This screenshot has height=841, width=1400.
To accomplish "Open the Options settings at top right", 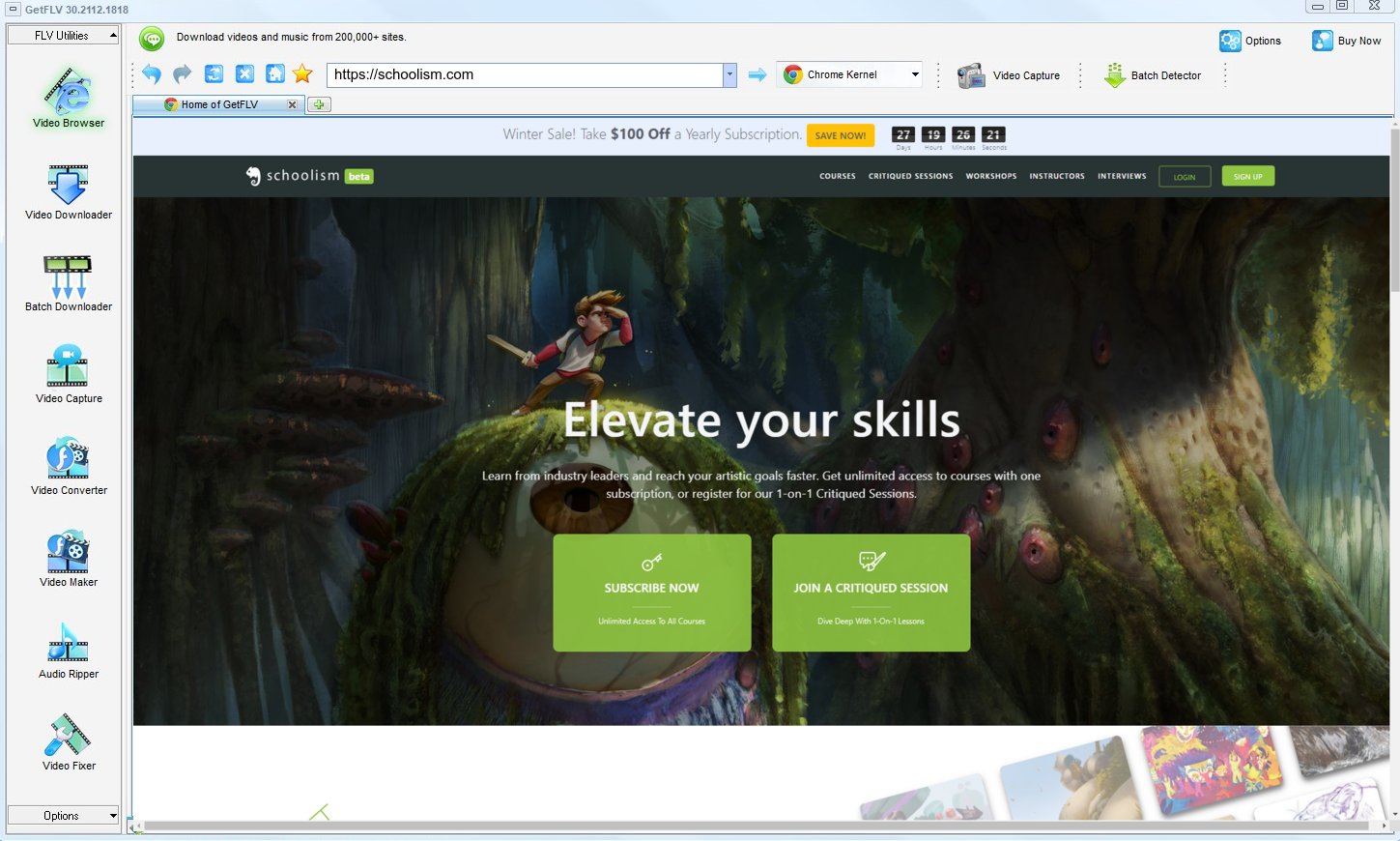I will pos(1250,41).
